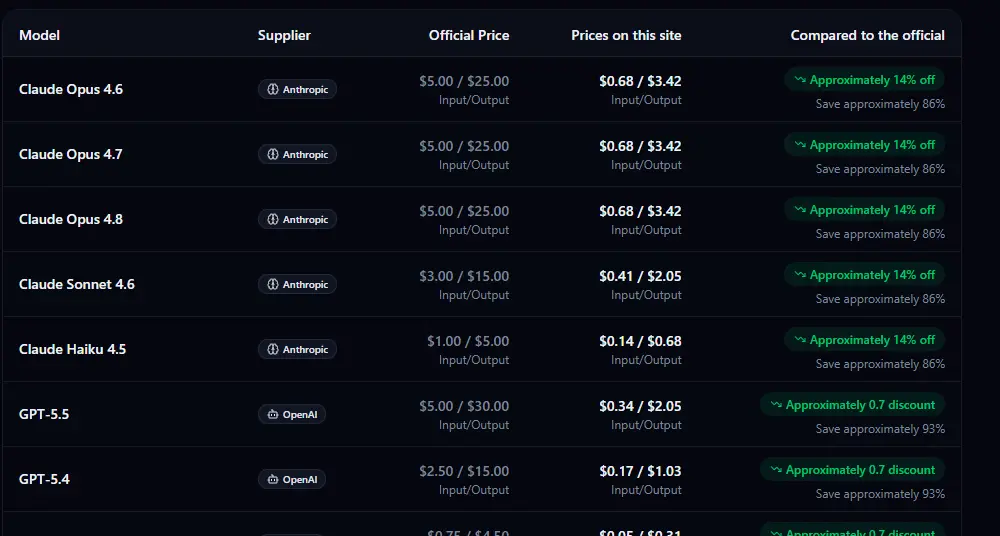Click Anthropic icon in Claude Sonnet 4.6 row
This screenshot has height=536, width=1000.
[x=273, y=284]
